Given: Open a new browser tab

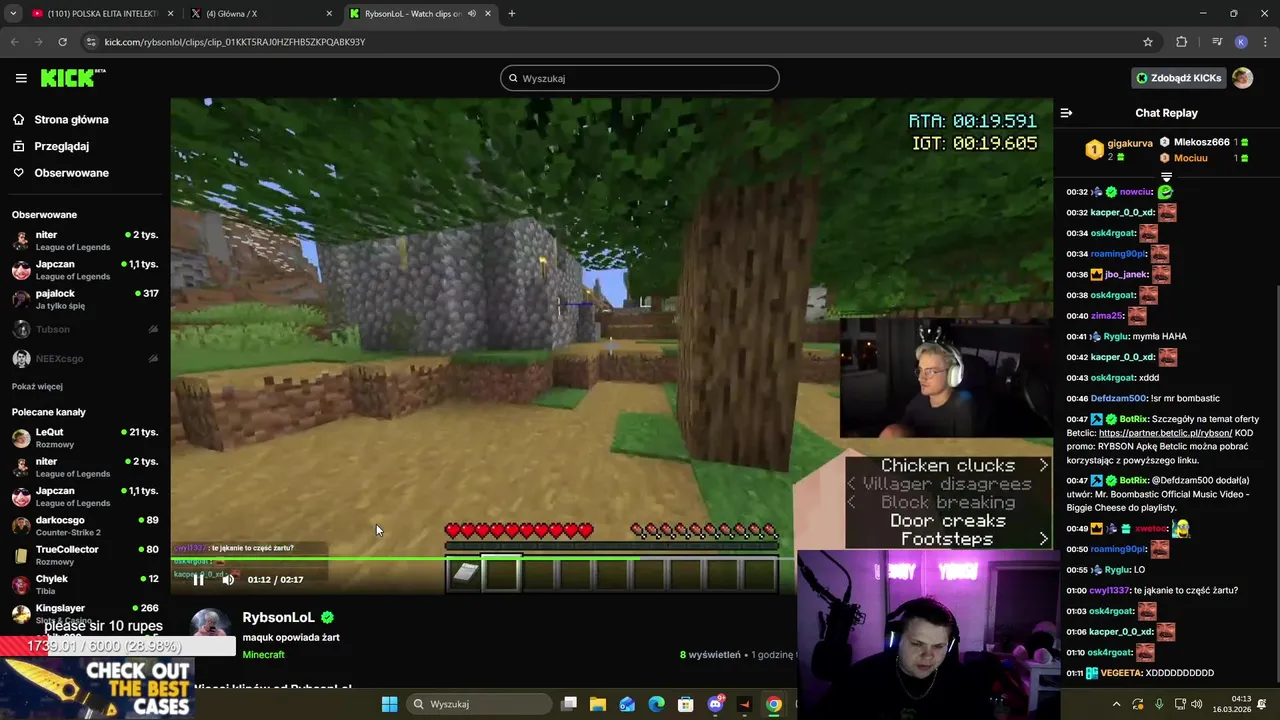Looking at the screenshot, I should click(x=511, y=13).
